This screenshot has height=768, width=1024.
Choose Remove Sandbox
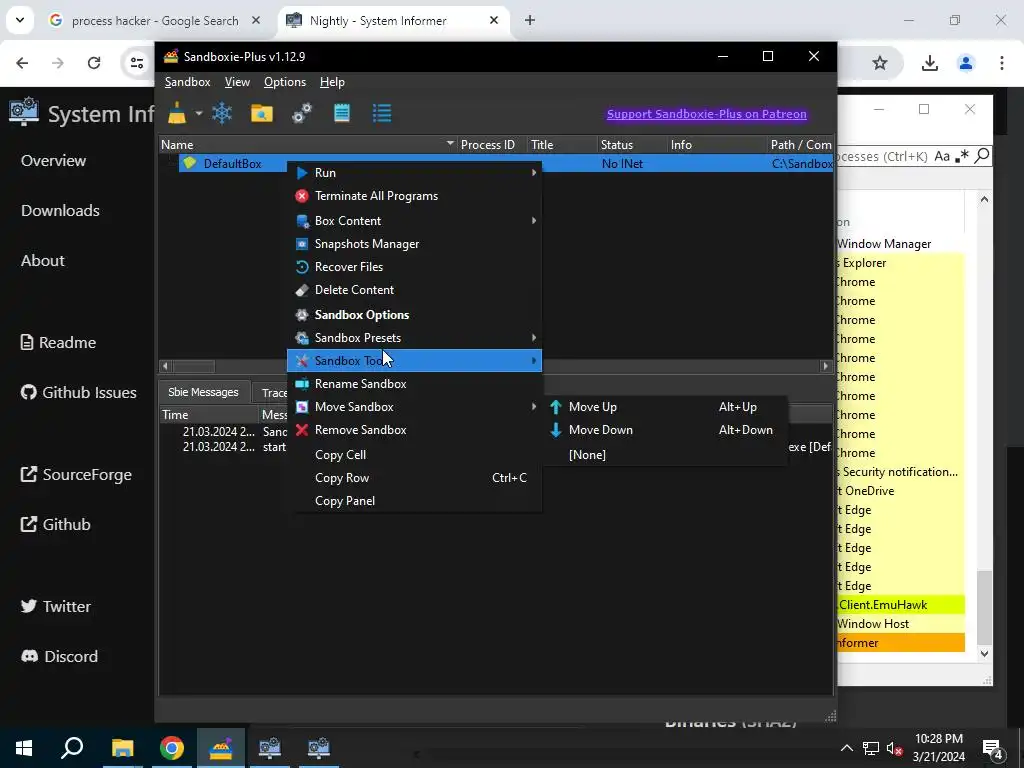[415, 430]
